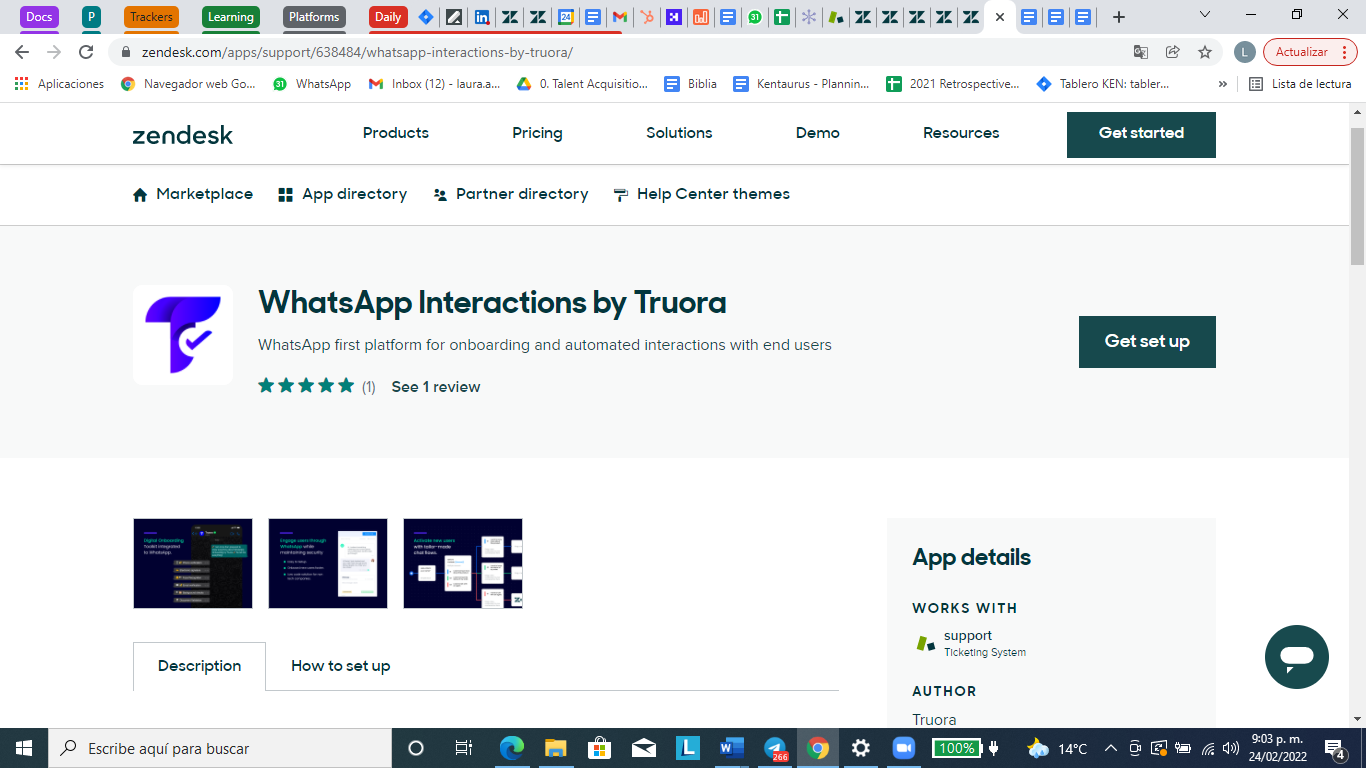Open the See 1 review link
The height and width of the screenshot is (768, 1366).
click(436, 387)
